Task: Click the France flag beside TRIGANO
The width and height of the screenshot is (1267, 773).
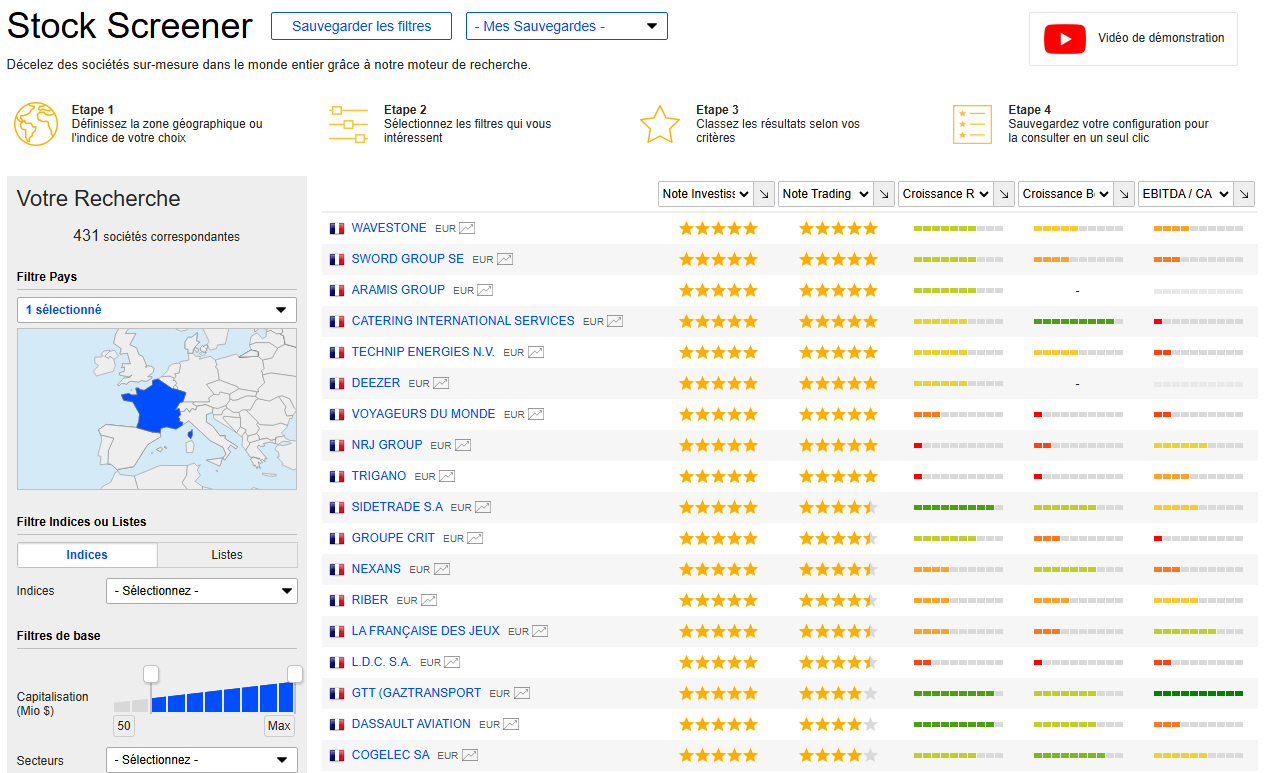Action: pos(337,477)
